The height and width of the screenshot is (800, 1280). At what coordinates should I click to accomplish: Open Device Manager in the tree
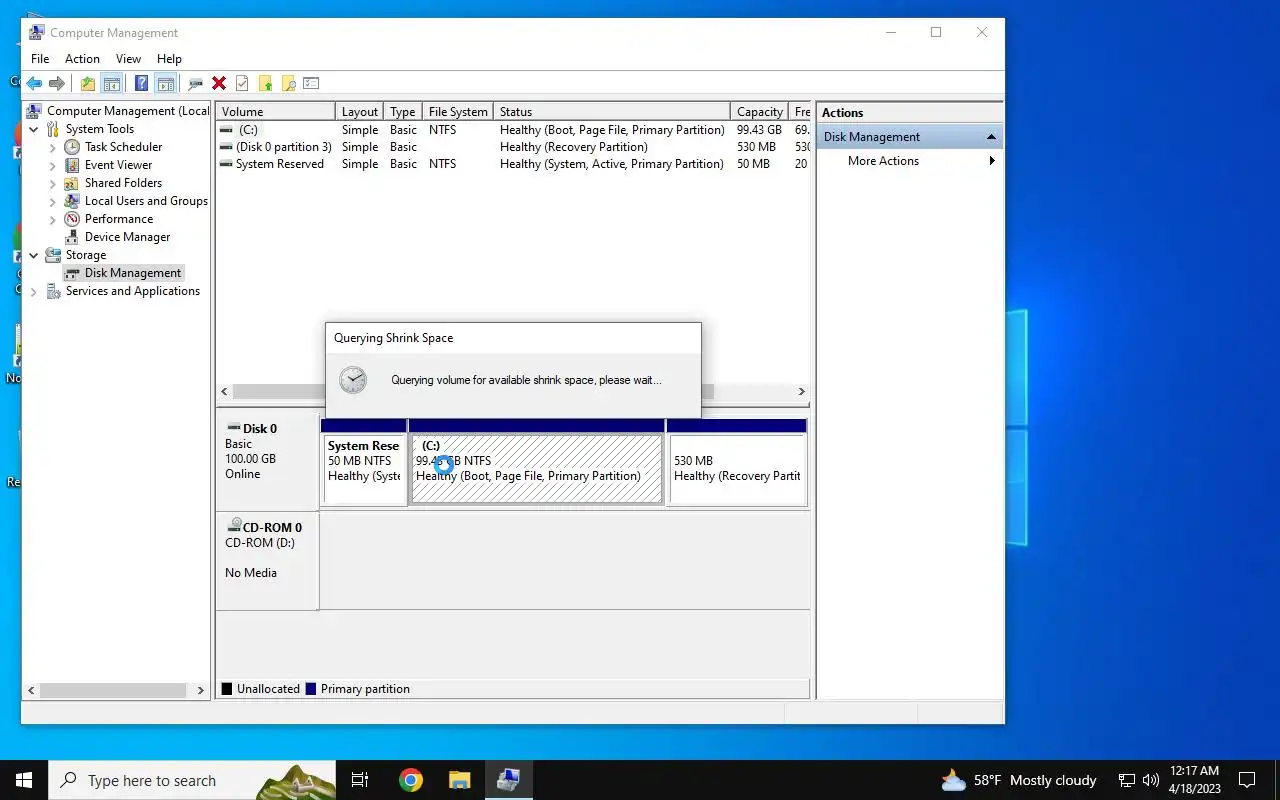coord(127,237)
